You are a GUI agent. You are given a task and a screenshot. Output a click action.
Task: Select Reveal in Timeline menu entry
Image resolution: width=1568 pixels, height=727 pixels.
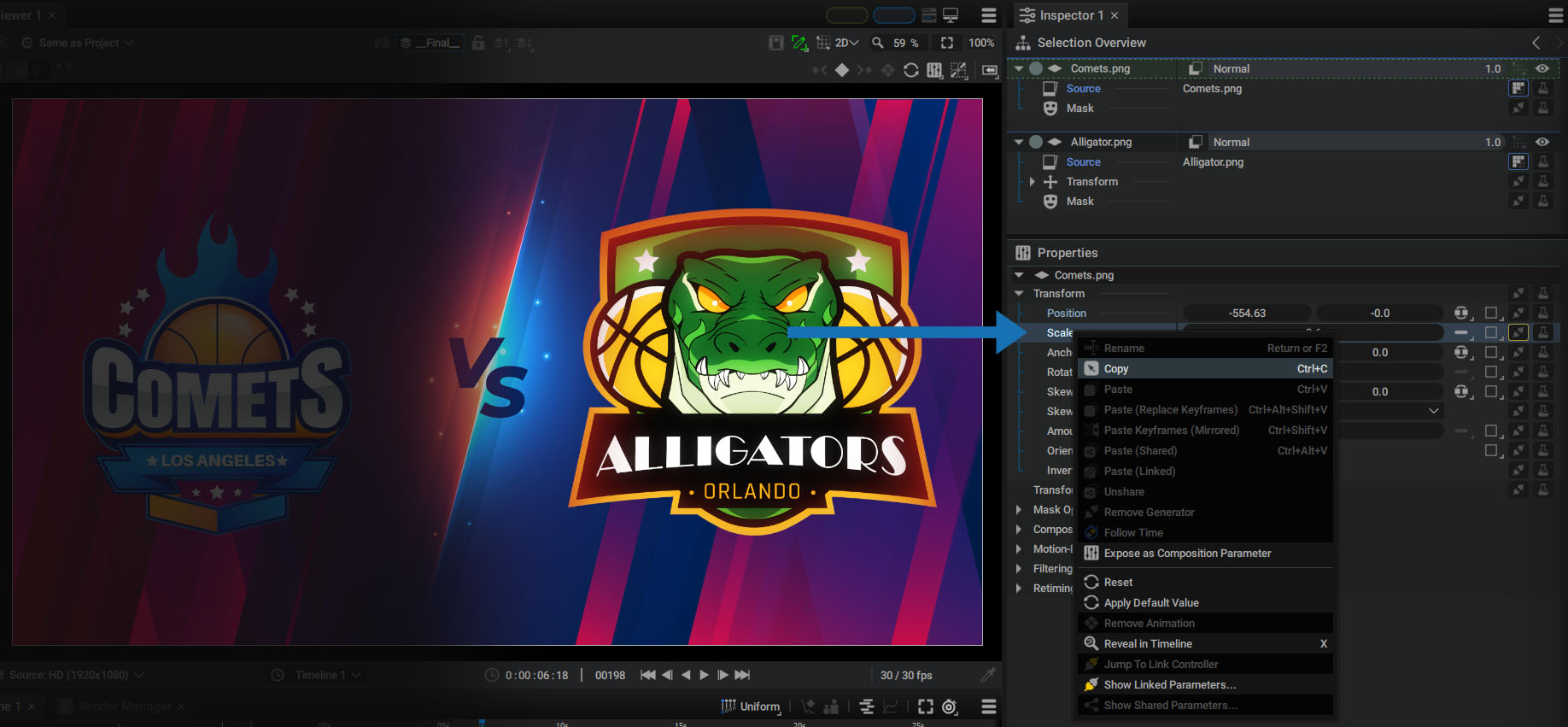[1205, 644]
